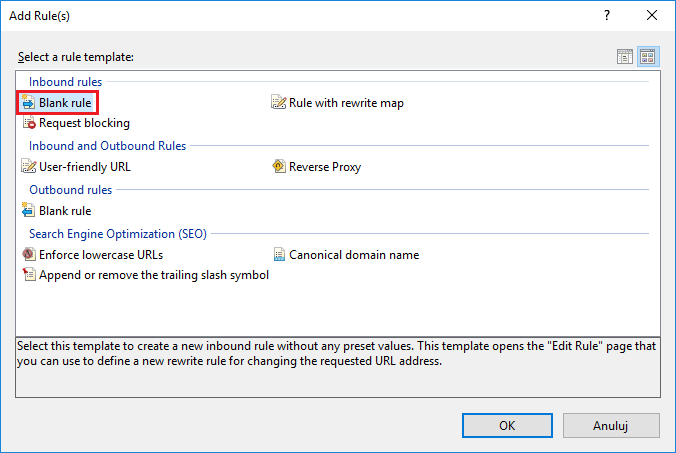The image size is (676, 453).
Task: Select the Canonical domain name icon
Action: tap(279, 254)
